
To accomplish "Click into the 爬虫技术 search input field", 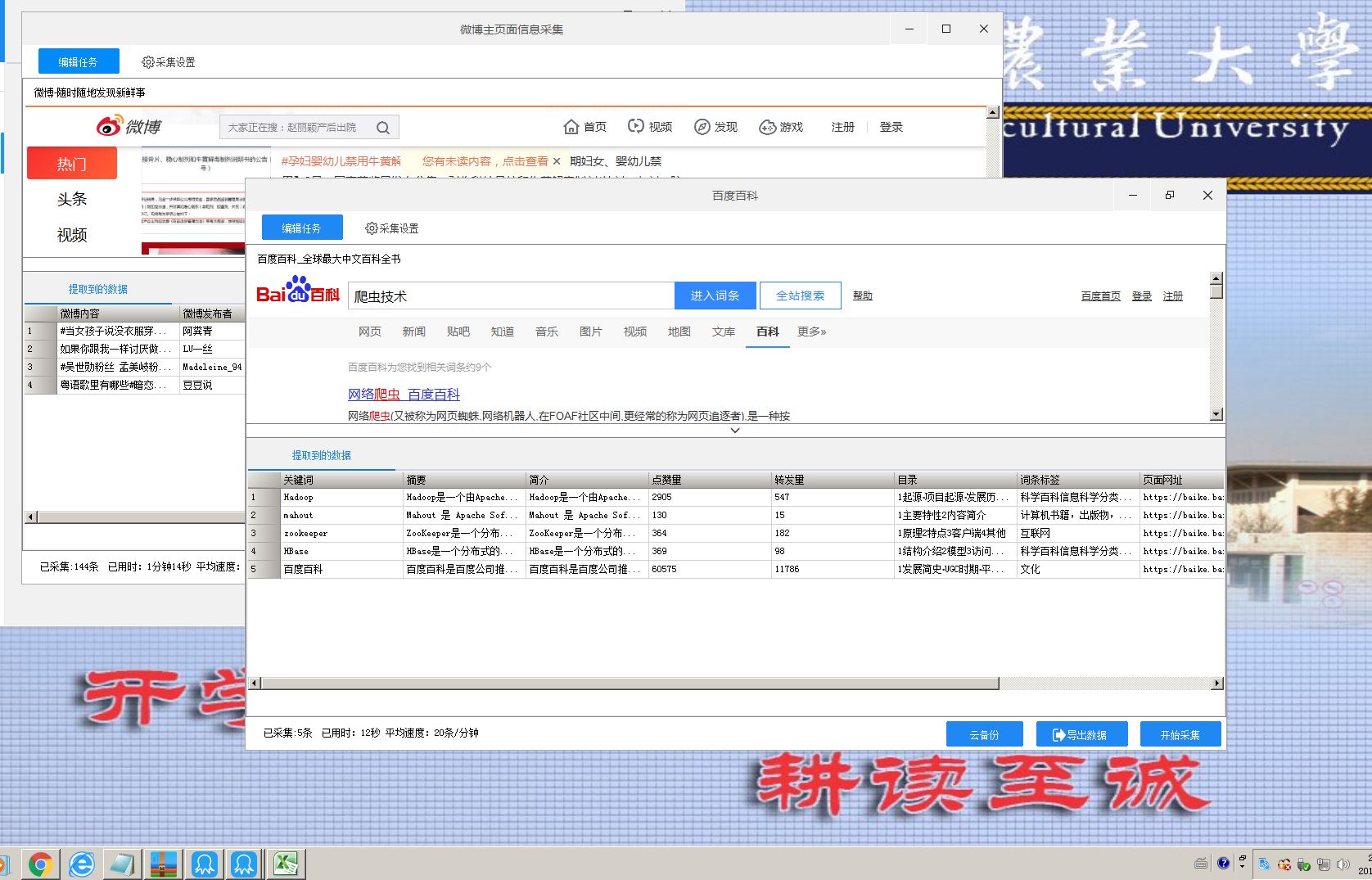I will coord(508,295).
